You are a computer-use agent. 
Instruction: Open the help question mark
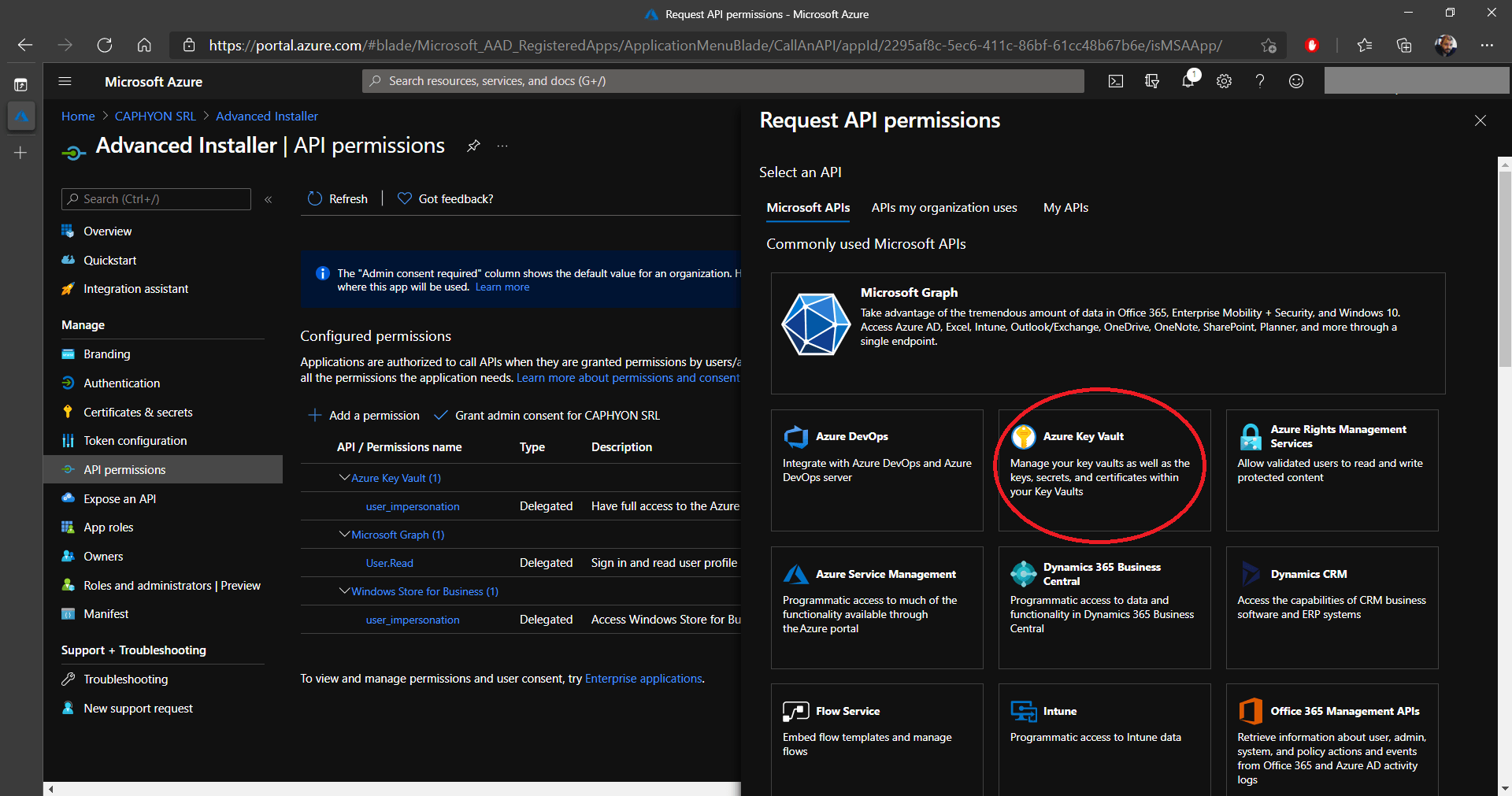pyautogui.click(x=1260, y=81)
